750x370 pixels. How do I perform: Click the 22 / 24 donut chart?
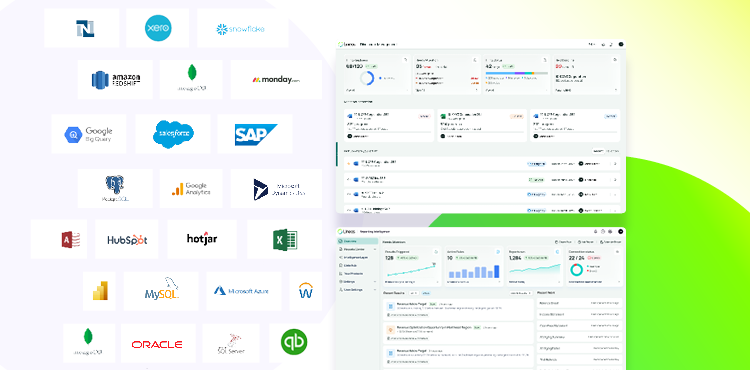(x=576, y=270)
